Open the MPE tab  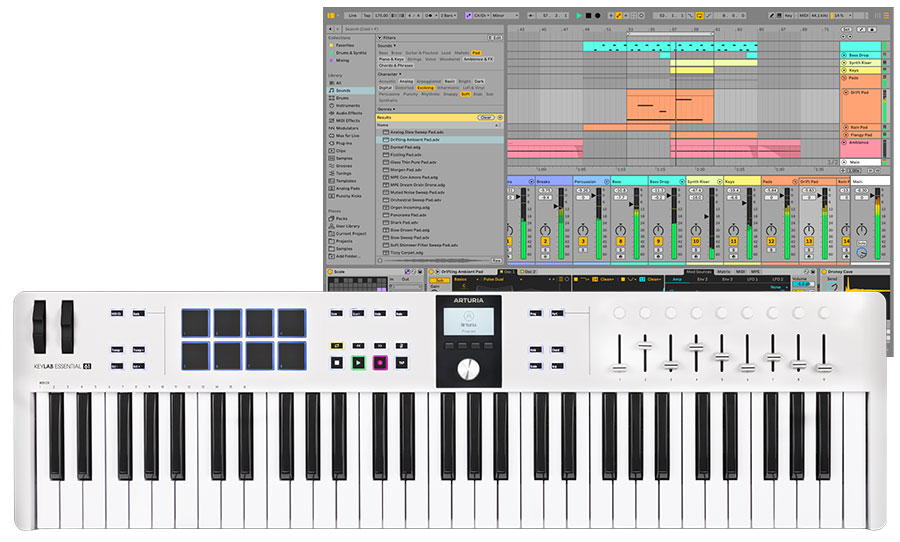pyautogui.click(x=756, y=272)
